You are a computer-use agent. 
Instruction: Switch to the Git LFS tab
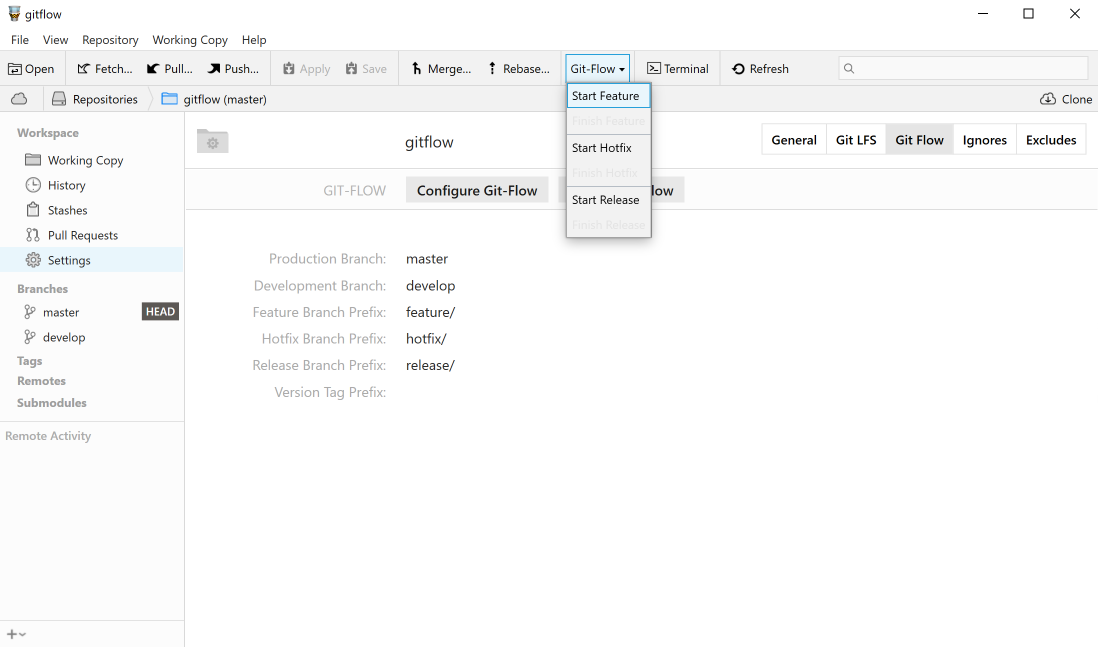pyautogui.click(x=856, y=140)
